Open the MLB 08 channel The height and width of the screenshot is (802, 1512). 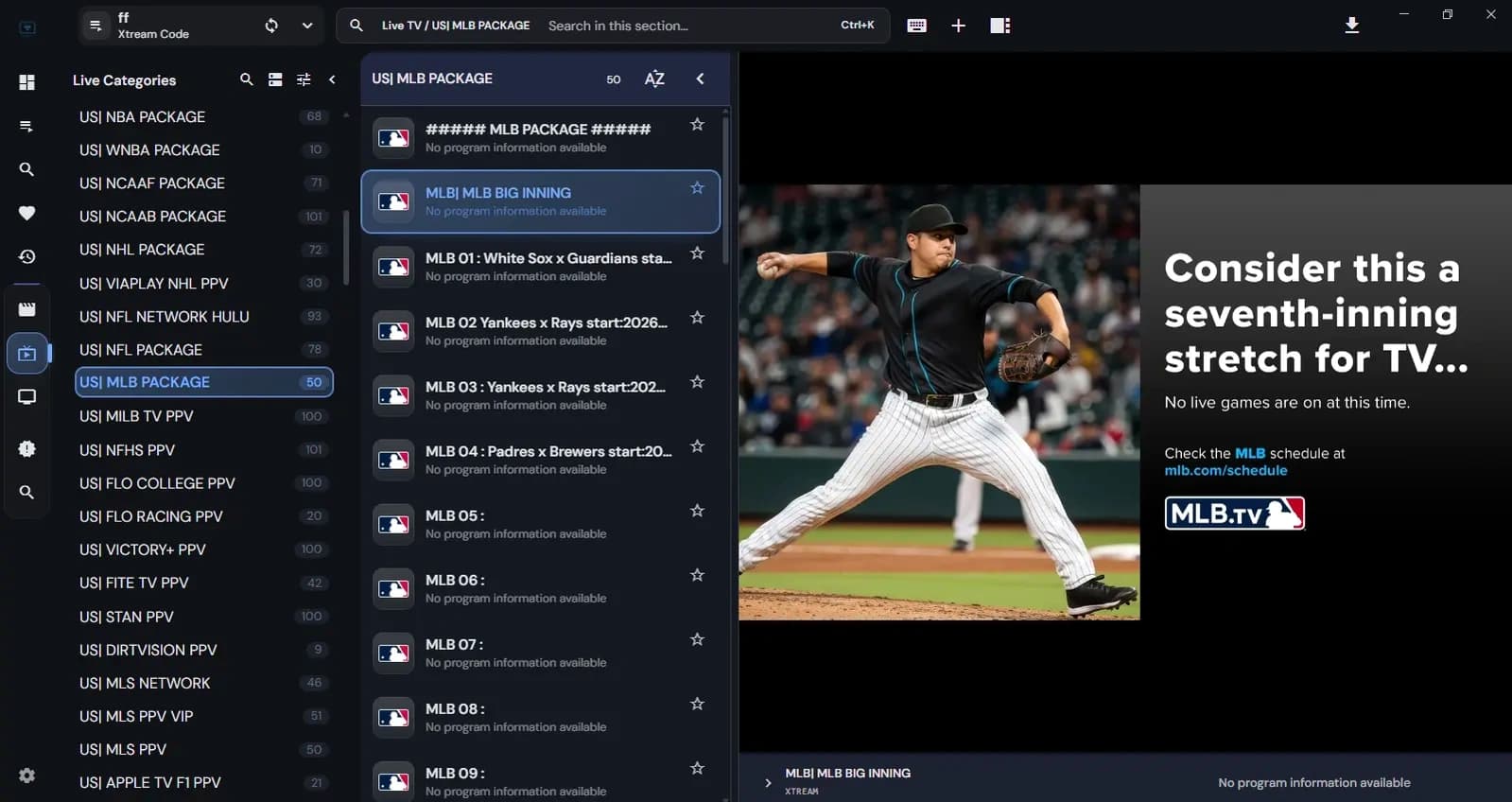pyautogui.click(x=540, y=717)
